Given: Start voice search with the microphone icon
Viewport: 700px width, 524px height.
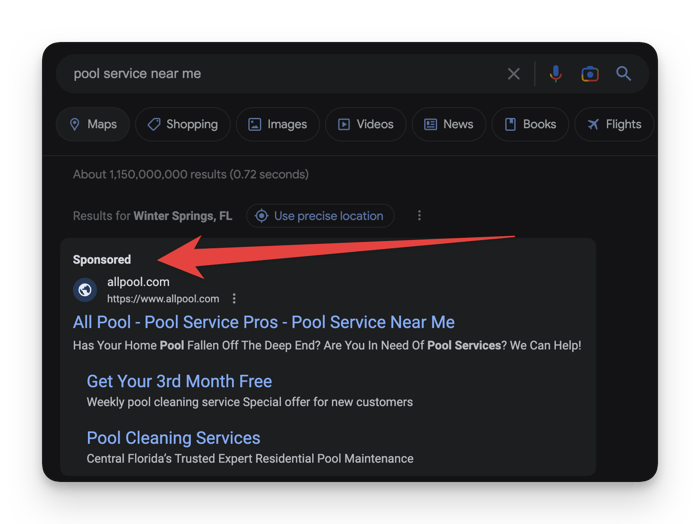Looking at the screenshot, I should [555, 74].
